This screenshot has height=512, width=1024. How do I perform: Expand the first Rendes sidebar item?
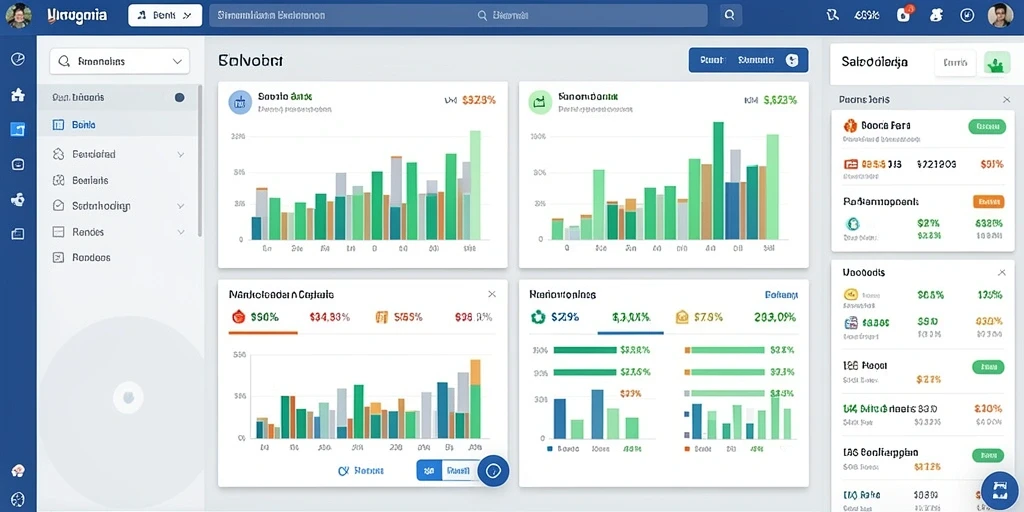[x=119, y=232]
